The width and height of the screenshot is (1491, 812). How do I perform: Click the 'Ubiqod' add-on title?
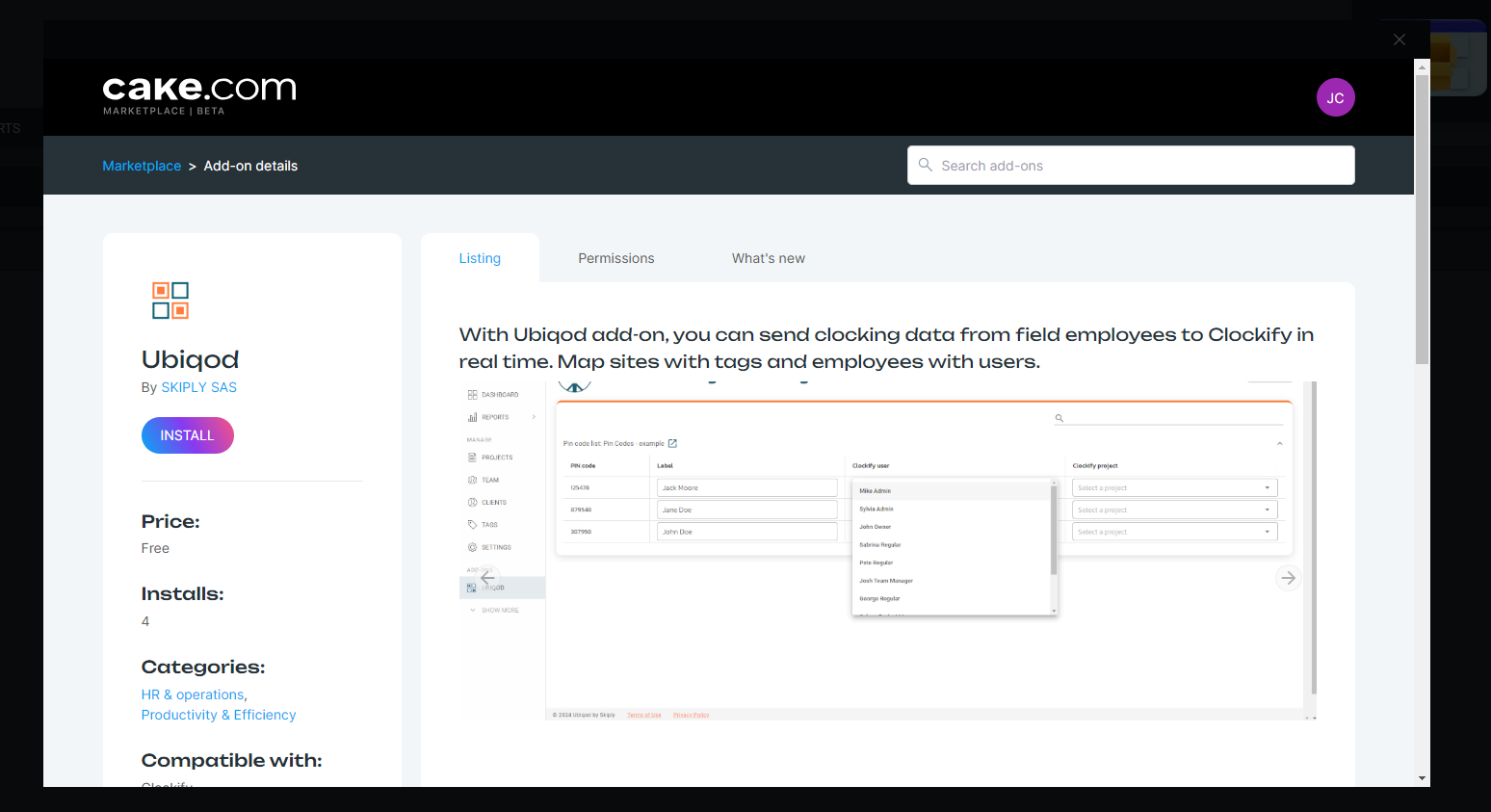click(190, 359)
